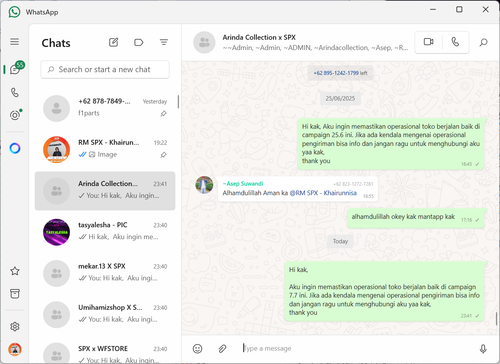The image size is (500, 364).
Task: Click campaign 7.7 message bubble
Action: [384, 291]
